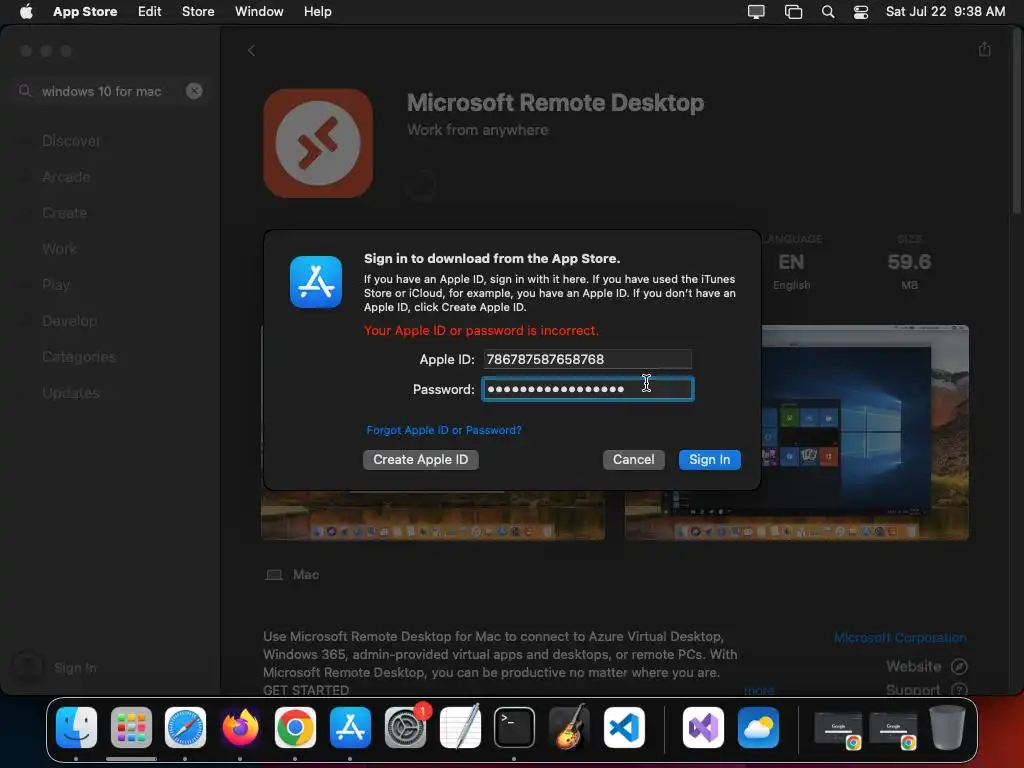1024x768 pixels.
Task: Go back with the chevron arrow
Action: pos(251,50)
